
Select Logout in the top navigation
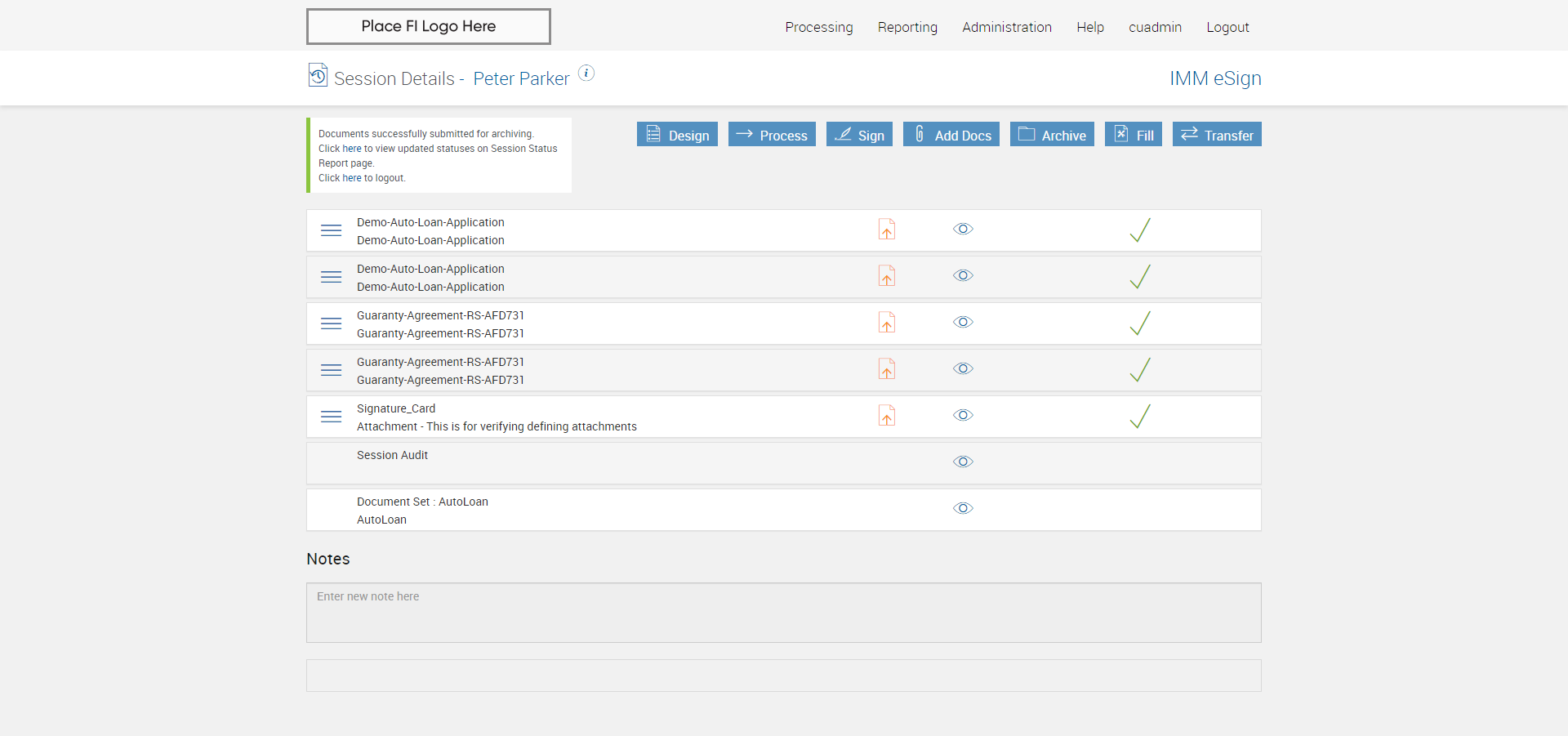(1227, 27)
